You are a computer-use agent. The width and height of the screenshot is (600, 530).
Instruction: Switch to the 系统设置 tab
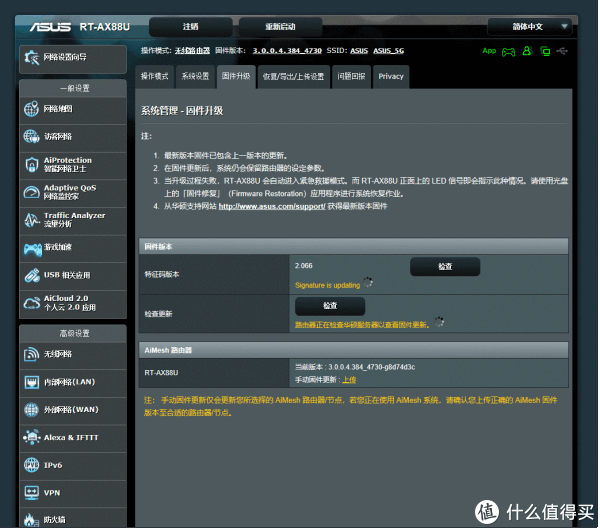tap(196, 77)
